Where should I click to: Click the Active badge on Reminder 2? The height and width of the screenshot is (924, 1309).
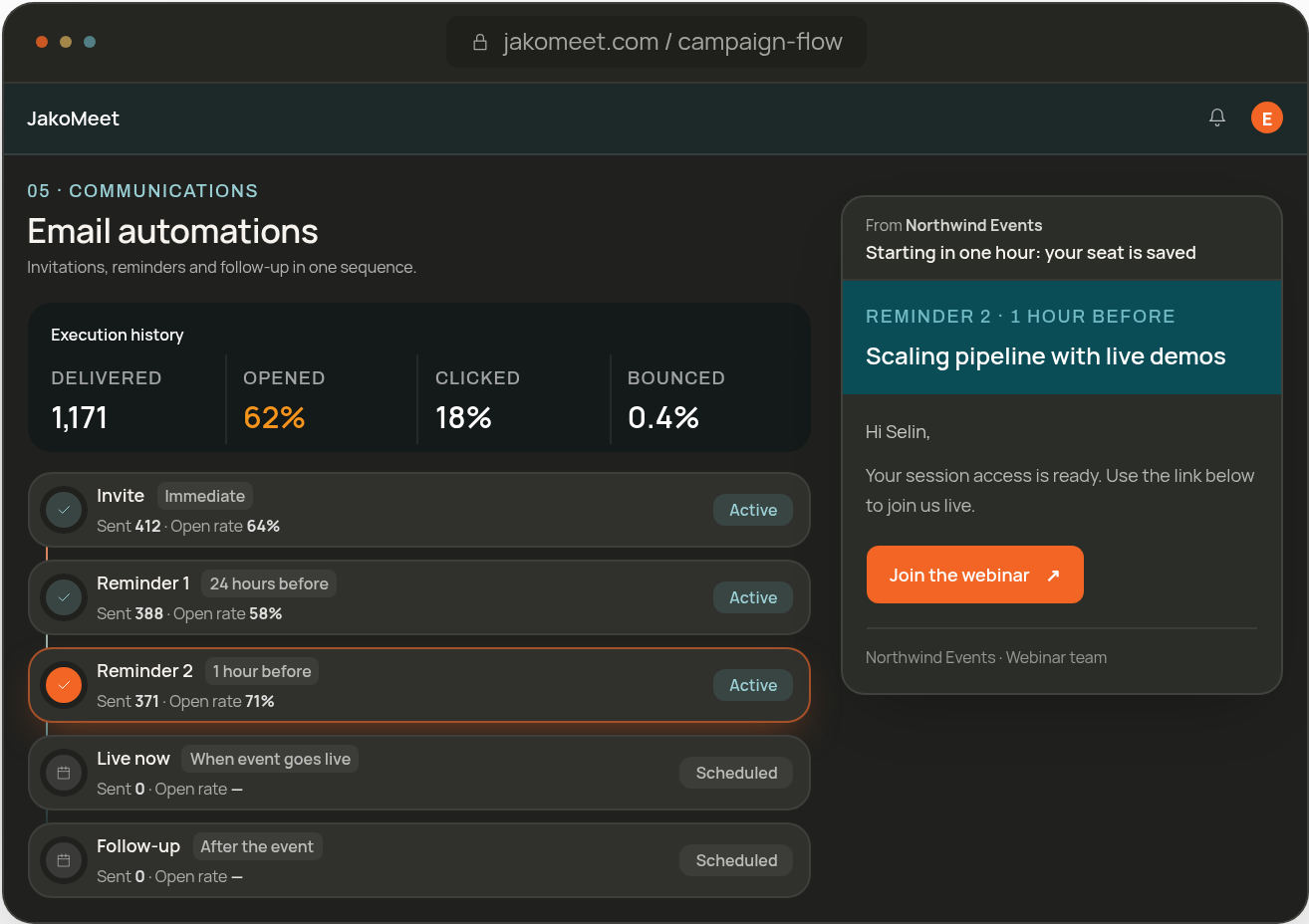[753, 685]
